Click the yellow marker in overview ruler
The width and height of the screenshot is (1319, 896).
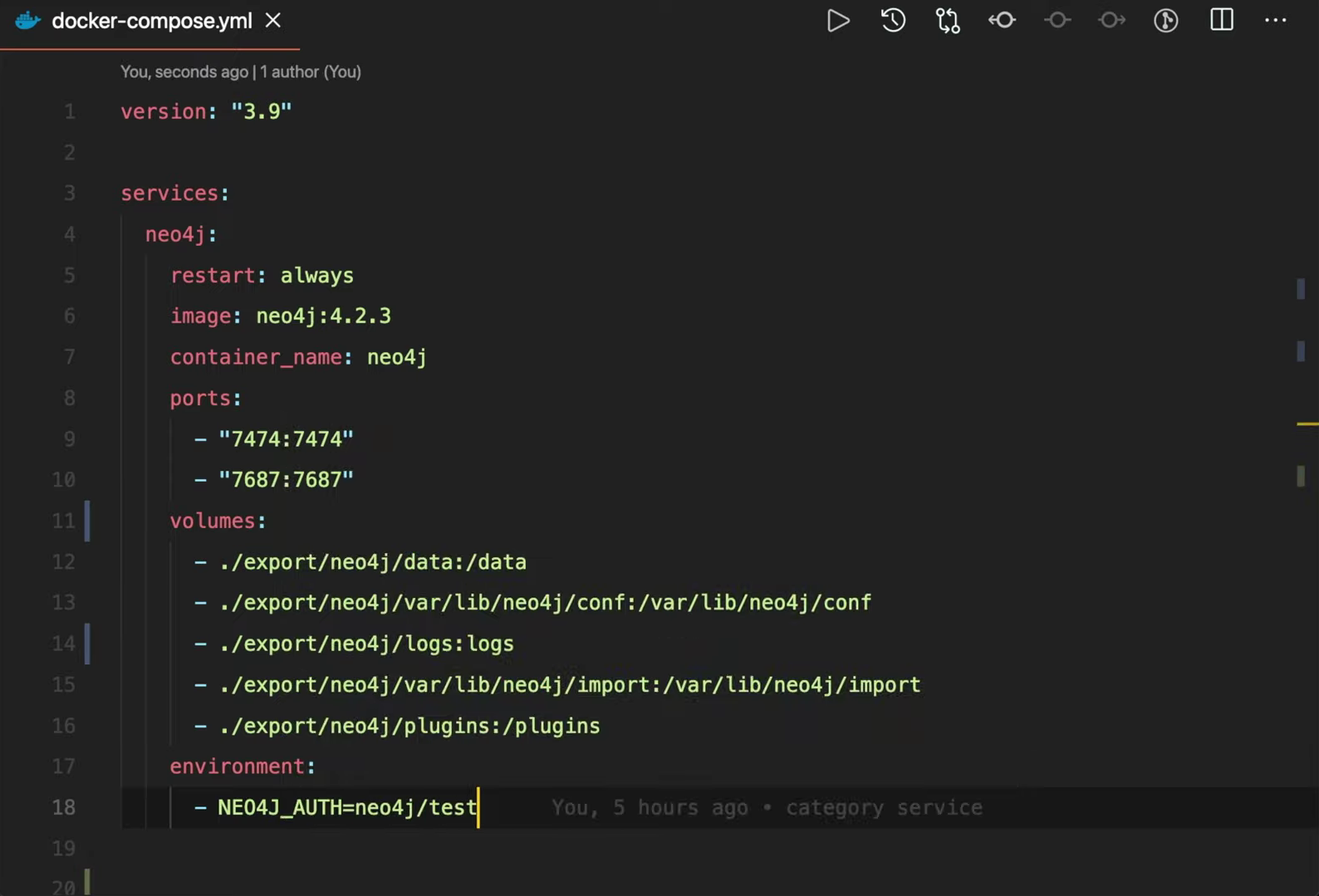(x=1307, y=424)
